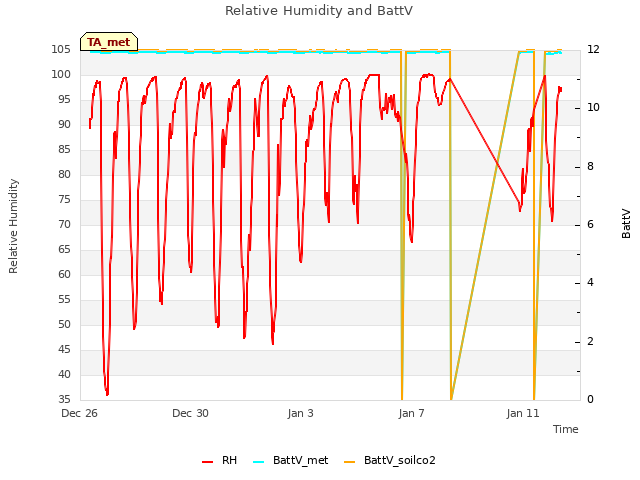Click the 'Jan 3' x-axis label
The height and width of the screenshot is (480, 640).
pos(301,413)
